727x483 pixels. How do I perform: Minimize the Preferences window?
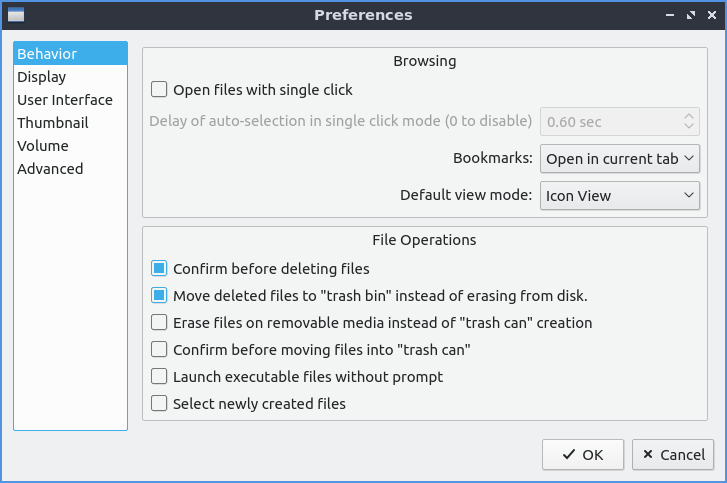pos(669,15)
